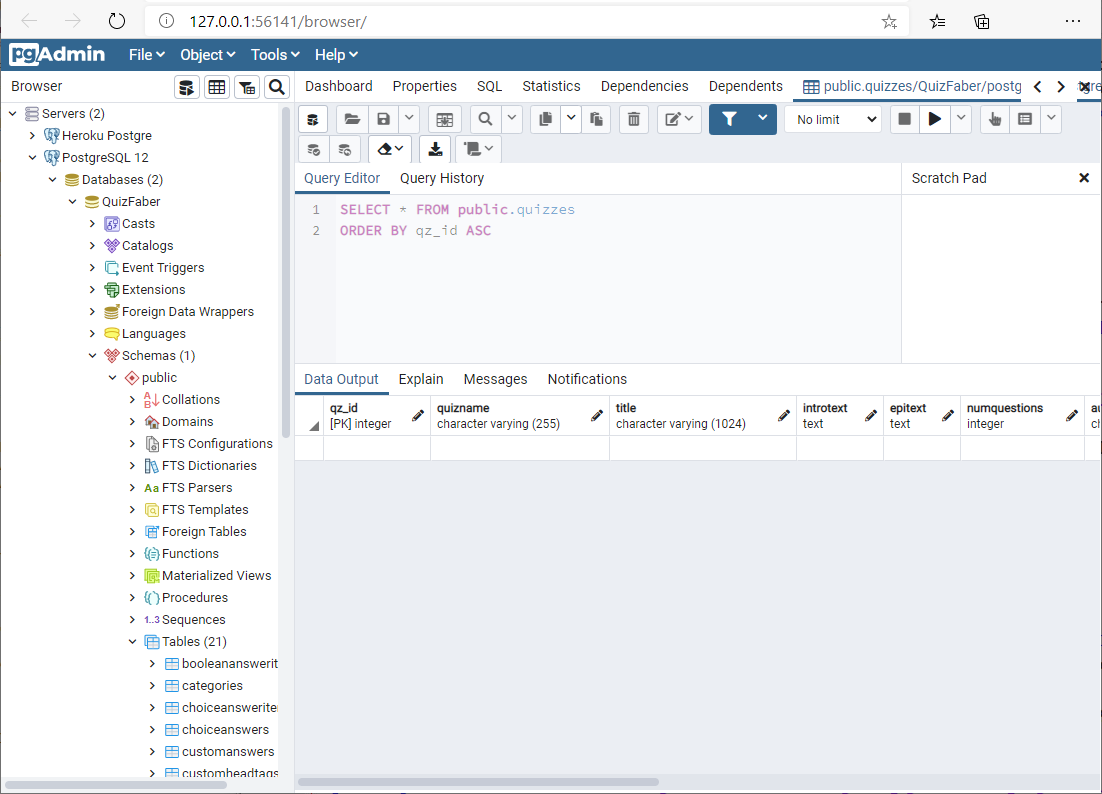Click View Data grid icon in Browser panel

pyautogui.click(x=217, y=87)
